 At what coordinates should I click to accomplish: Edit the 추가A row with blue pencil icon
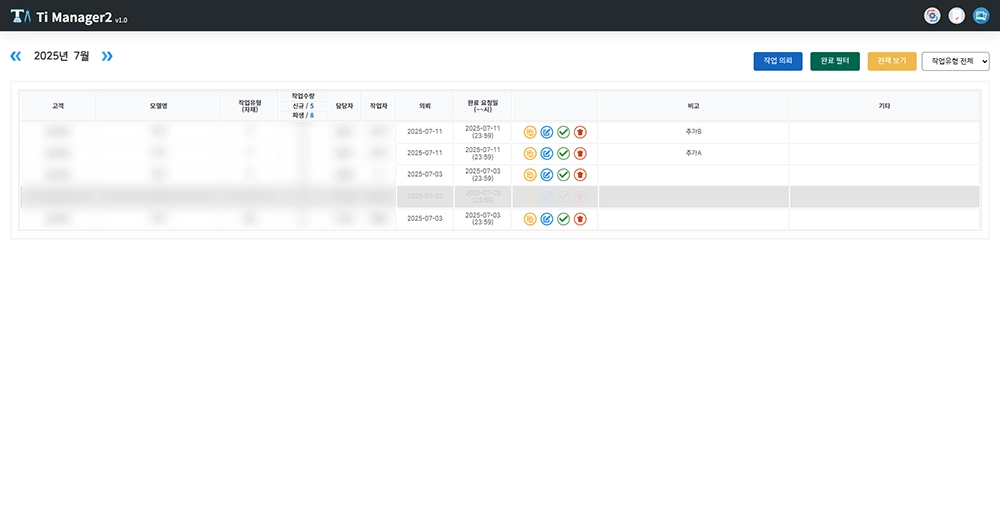(547, 154)
